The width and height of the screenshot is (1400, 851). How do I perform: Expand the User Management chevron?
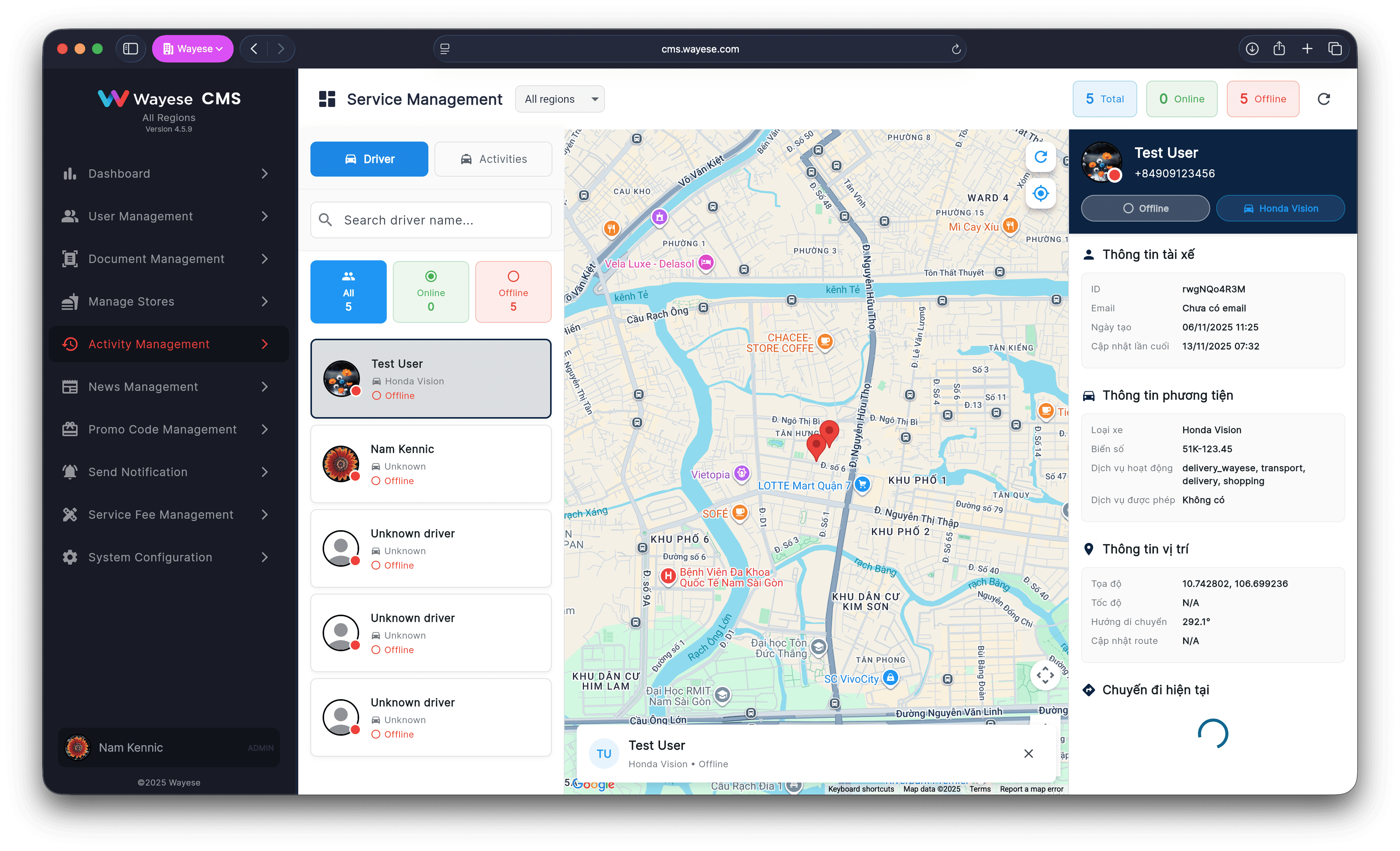pos(265,216)
